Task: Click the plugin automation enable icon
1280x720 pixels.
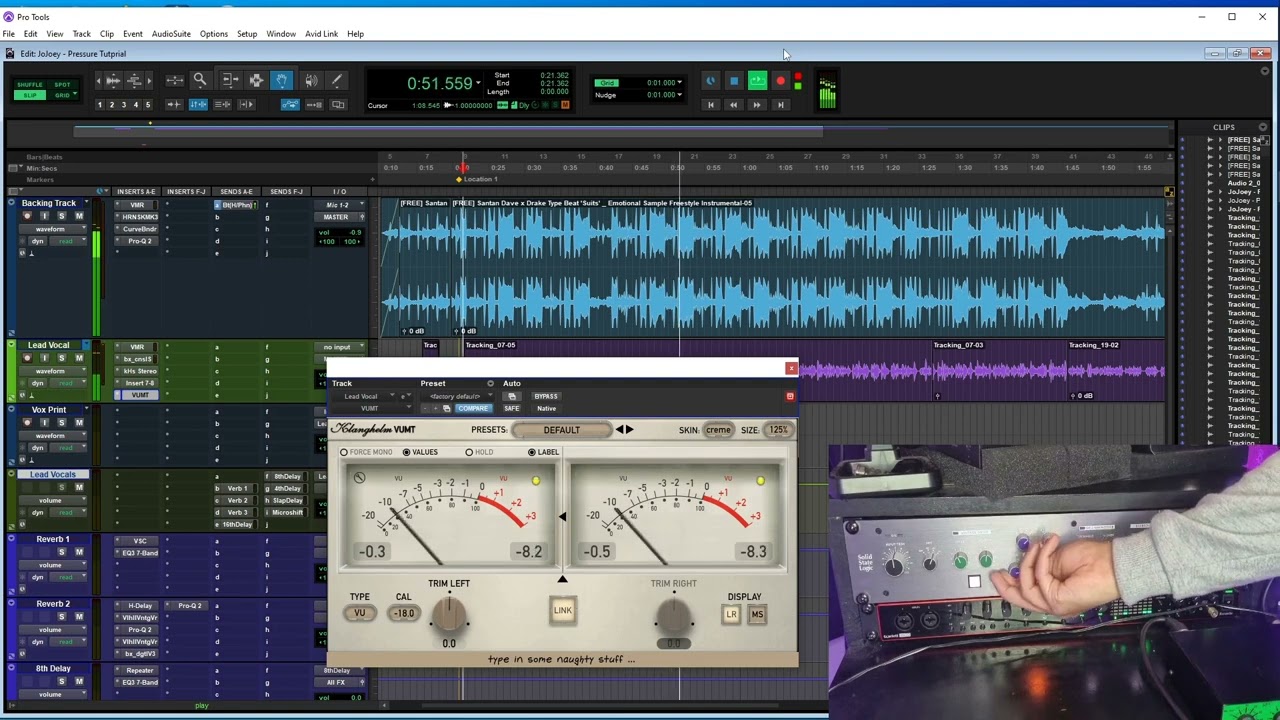Action: point(512,396)
